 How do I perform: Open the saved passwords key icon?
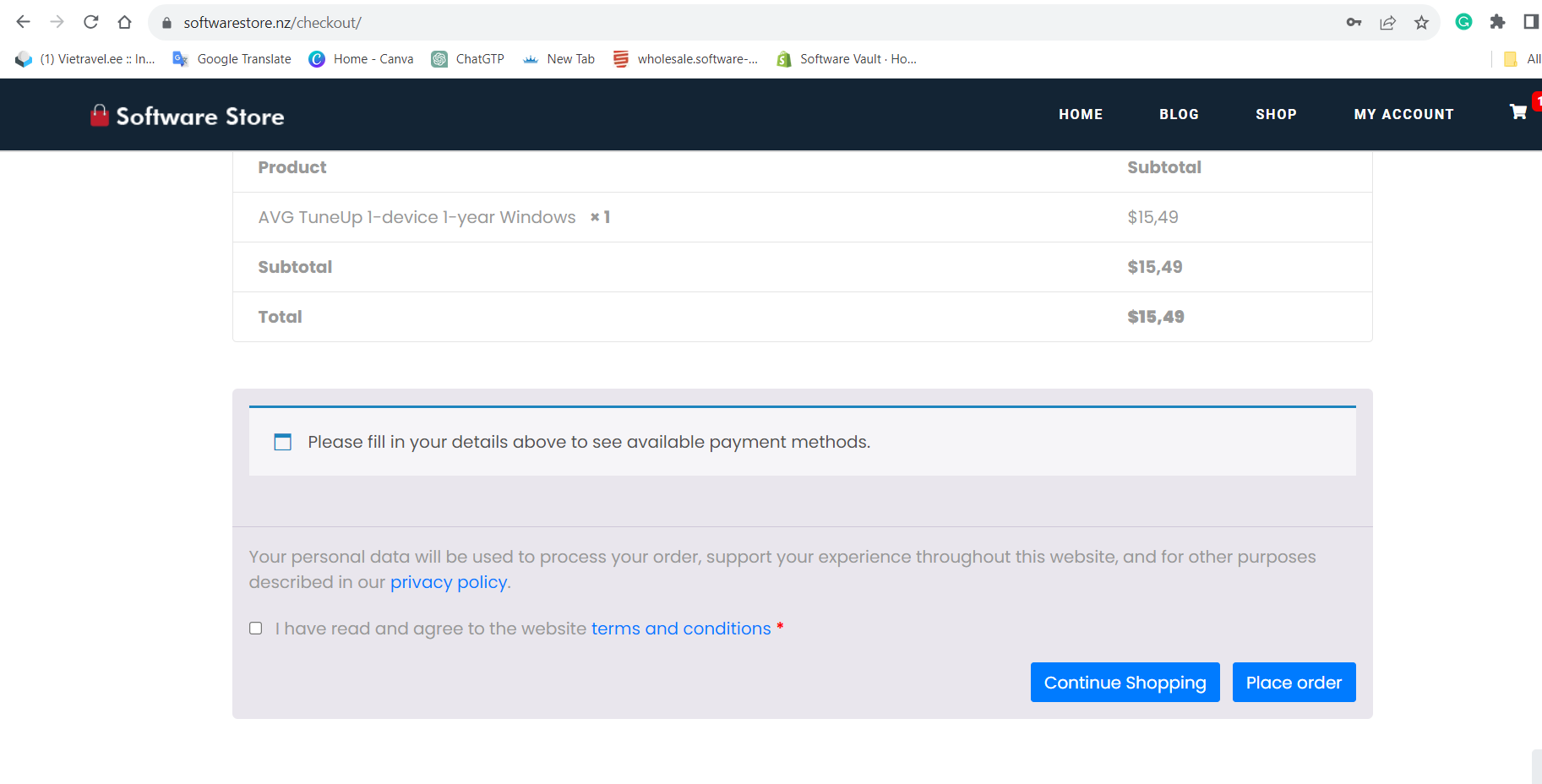coord(1354,23)
